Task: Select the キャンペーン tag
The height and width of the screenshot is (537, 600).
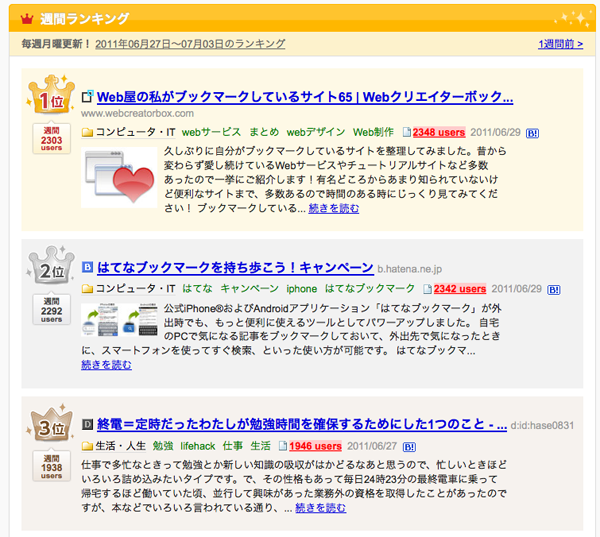Action: [249, 289]
